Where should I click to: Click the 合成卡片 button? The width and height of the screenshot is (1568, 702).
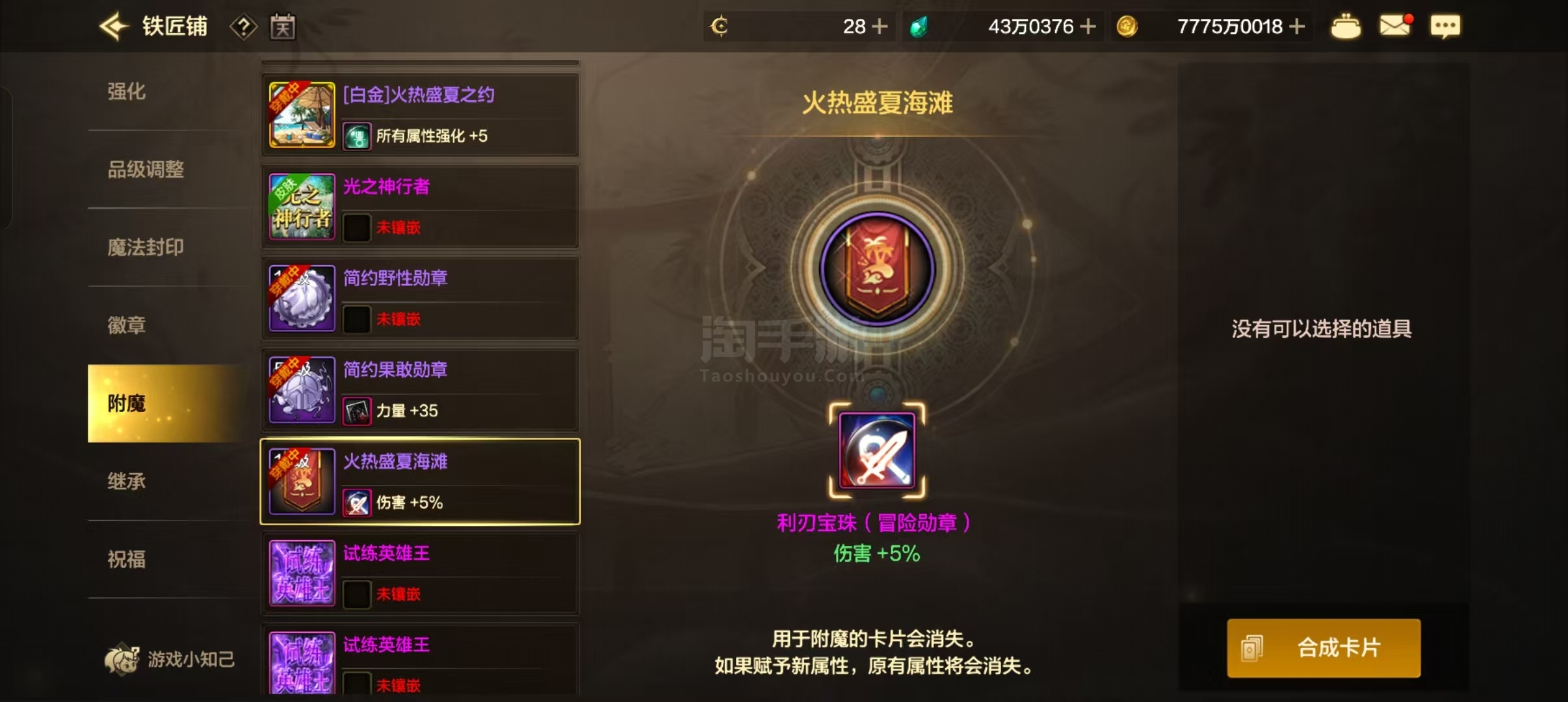point(1324,648)
